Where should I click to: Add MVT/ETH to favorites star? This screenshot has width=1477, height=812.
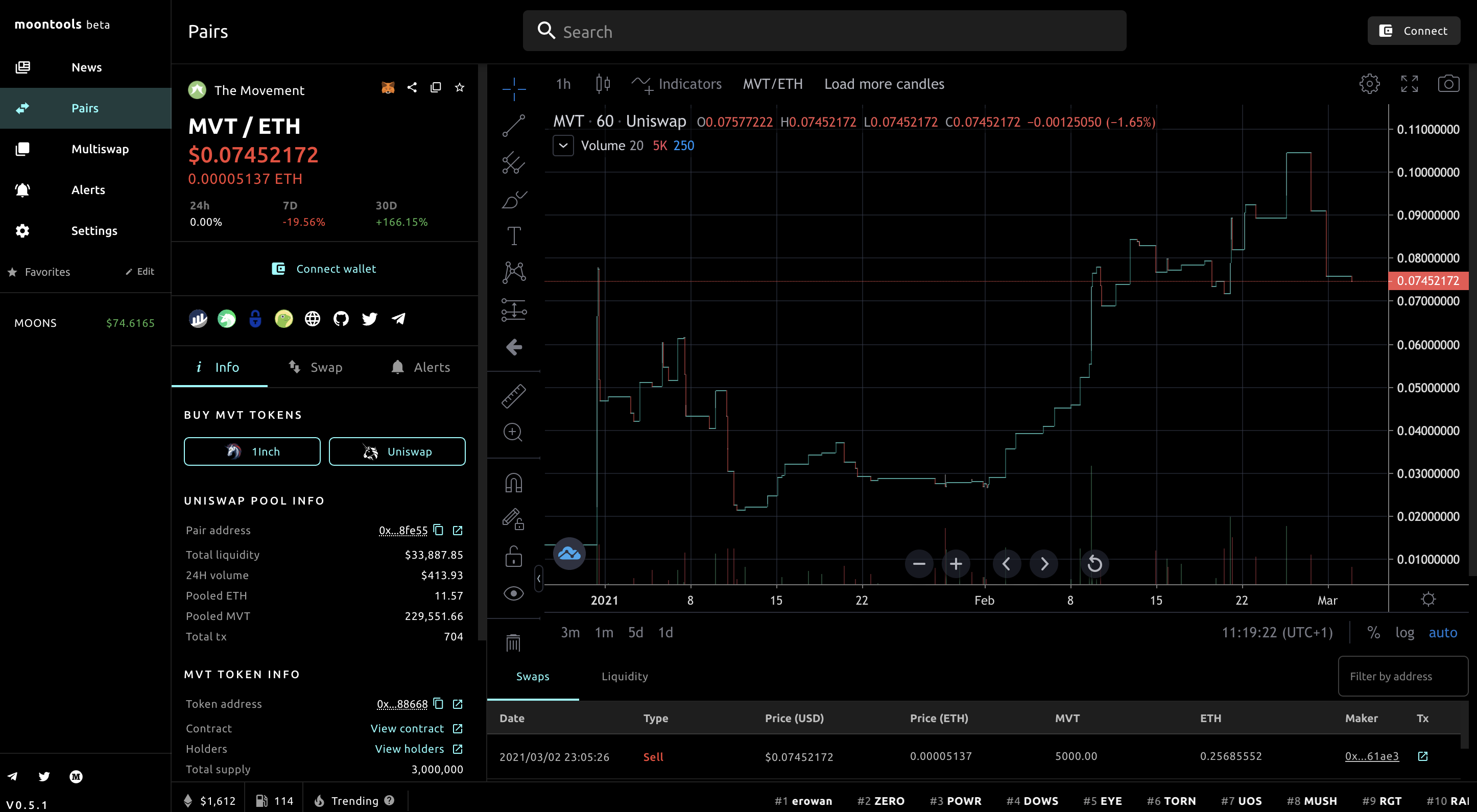click(459, 87)
